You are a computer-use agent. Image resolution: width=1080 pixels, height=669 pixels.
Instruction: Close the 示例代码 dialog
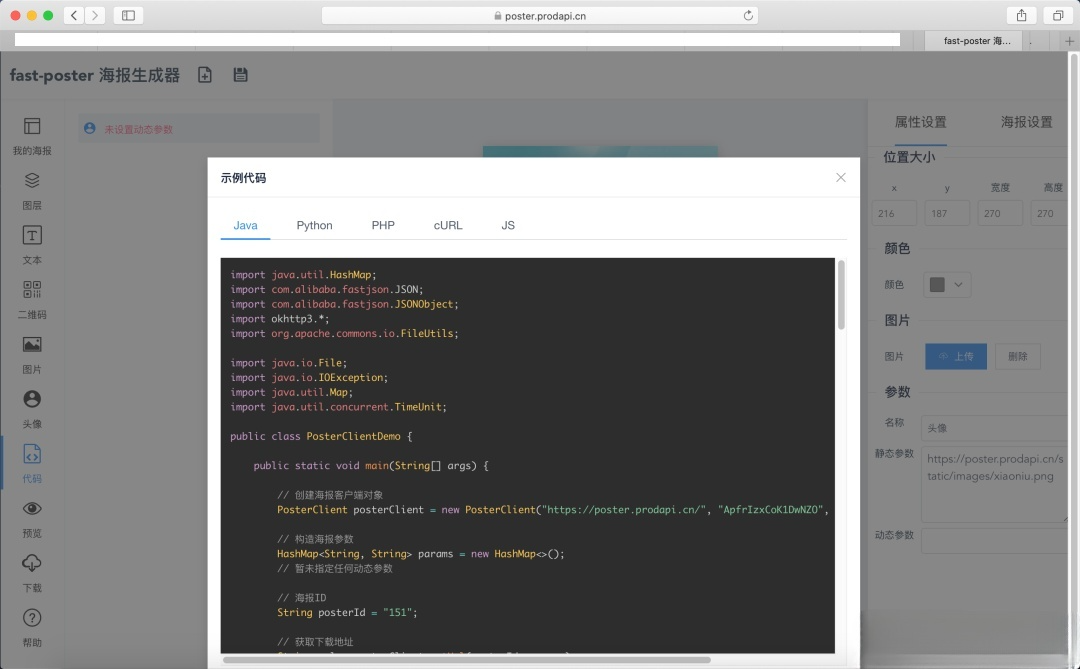tap(841, 177)
